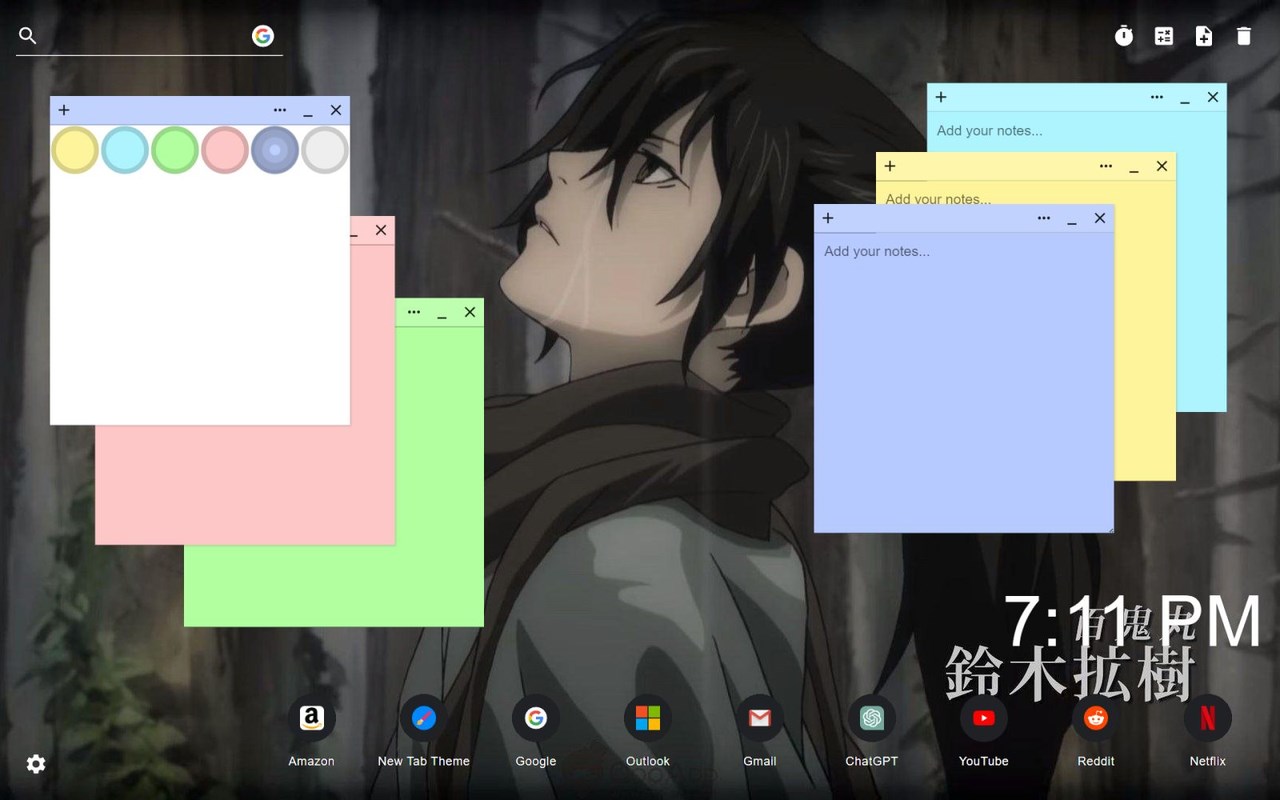The image size is (1280, 800).
Task: Select the pink color swatch
Action: coord(225,150)
